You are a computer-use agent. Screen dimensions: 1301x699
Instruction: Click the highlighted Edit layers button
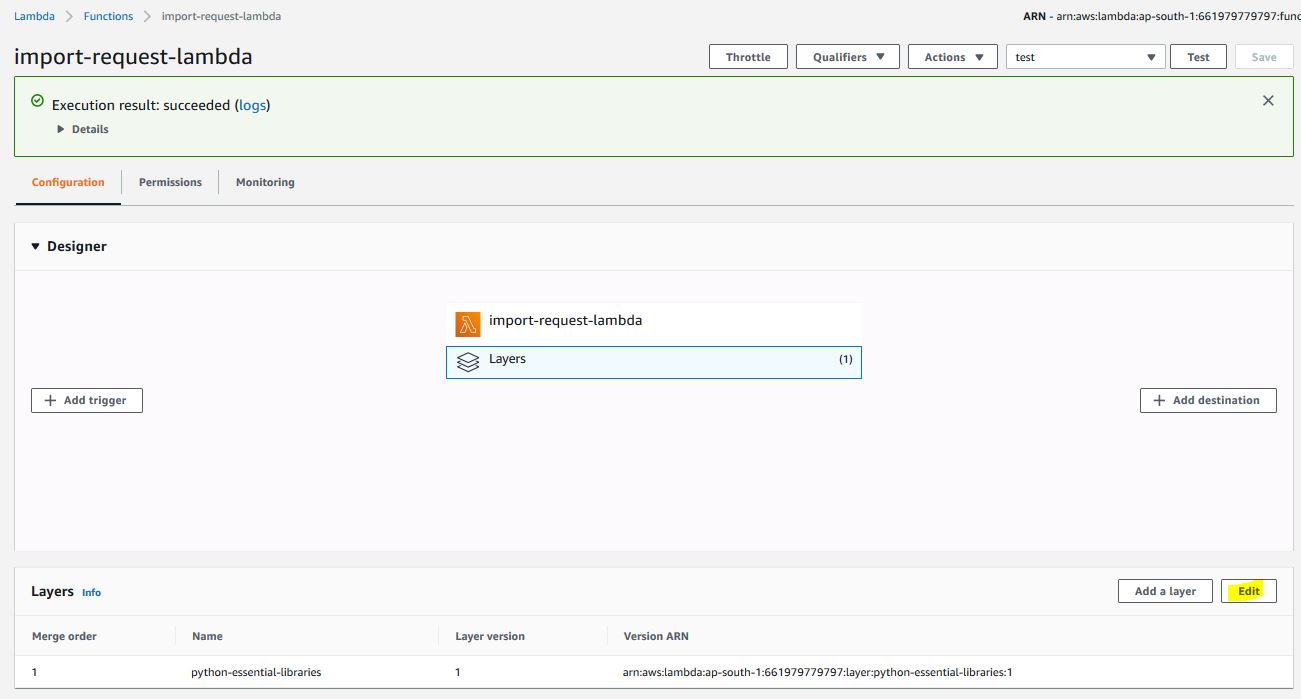(1249, 591)
